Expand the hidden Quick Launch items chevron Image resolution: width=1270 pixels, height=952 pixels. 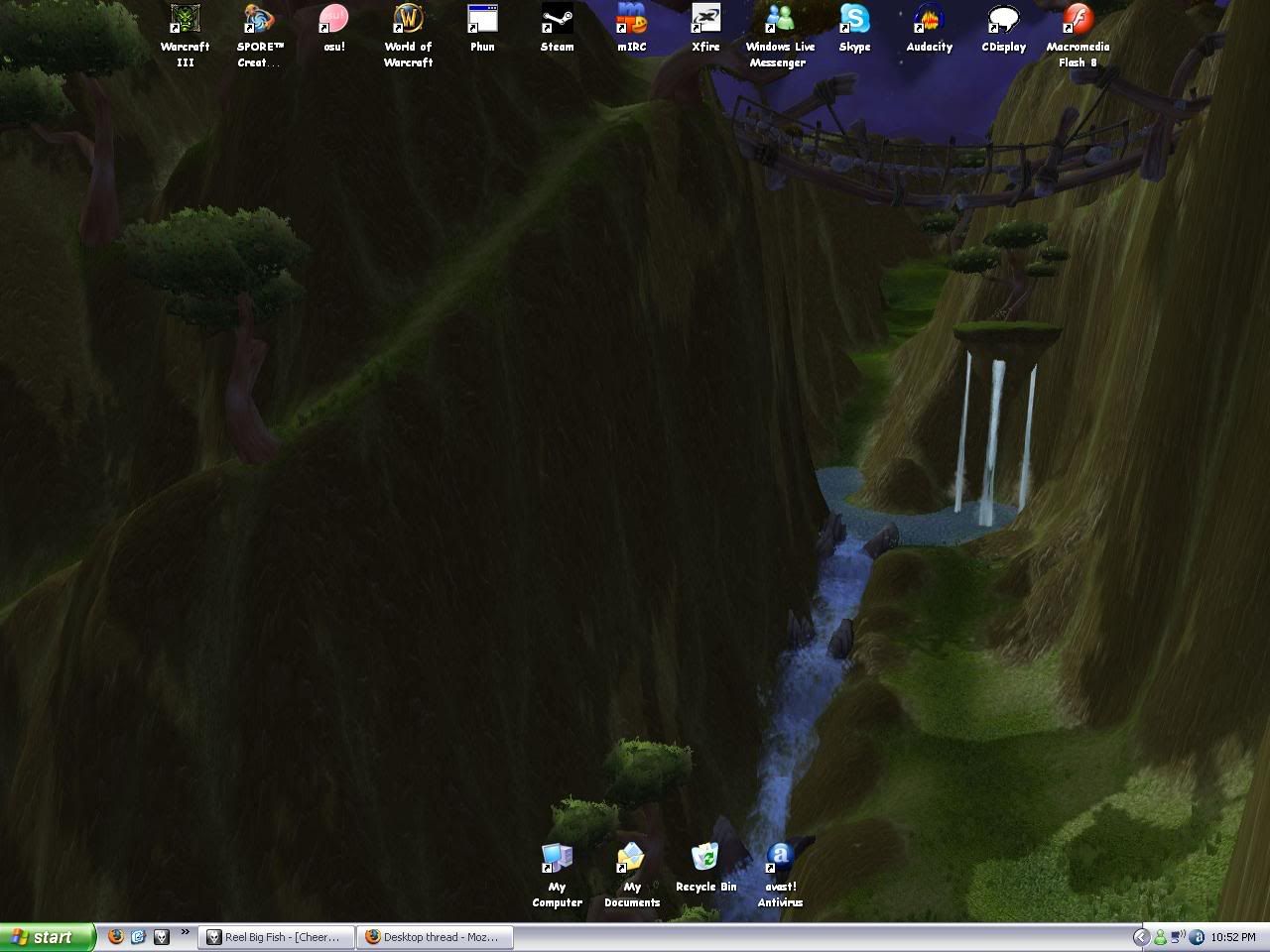pyautogui.click(x=185, y=933)
